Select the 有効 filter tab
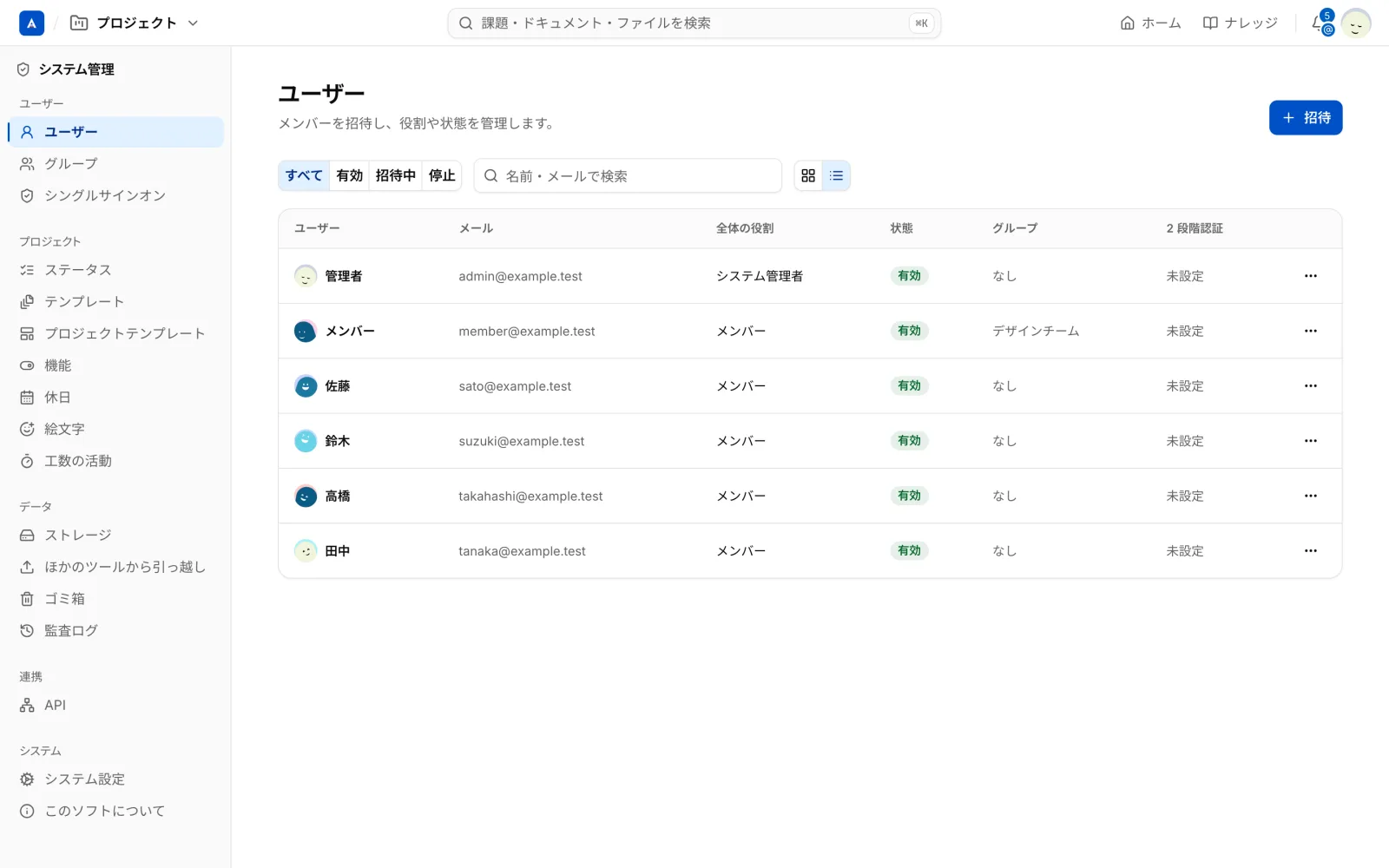 [350, 175]
